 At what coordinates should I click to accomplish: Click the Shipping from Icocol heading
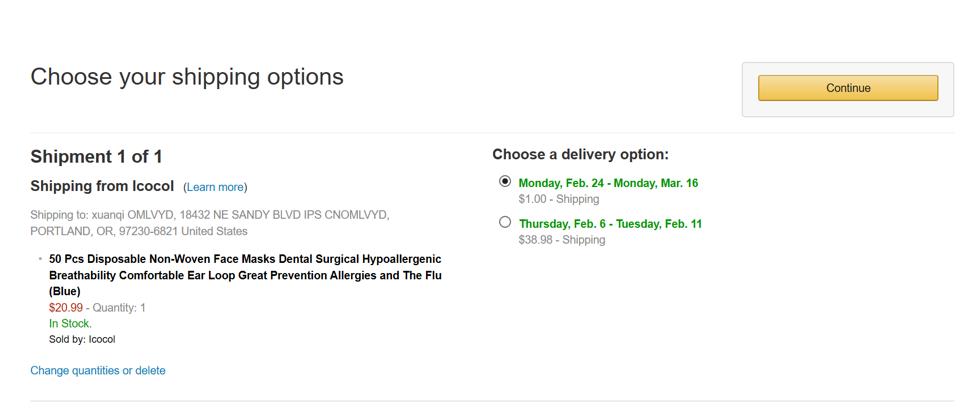[103, 187]
